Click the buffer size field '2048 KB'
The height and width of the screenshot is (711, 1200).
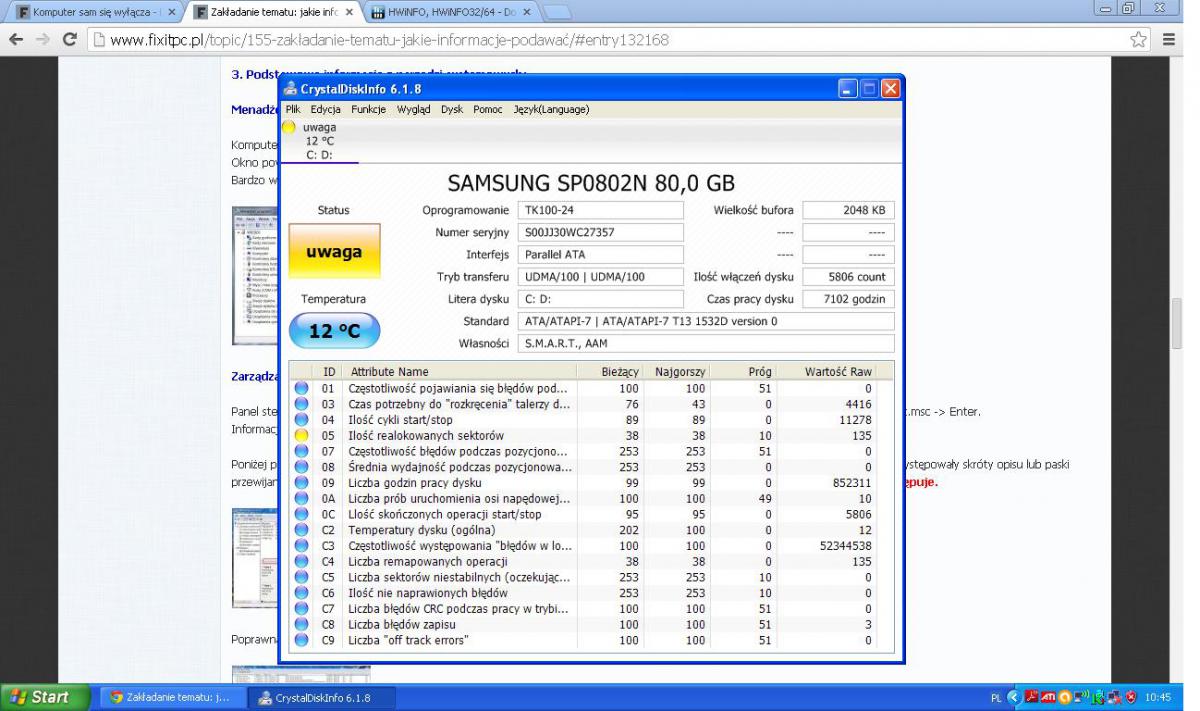tap(848, 210)
